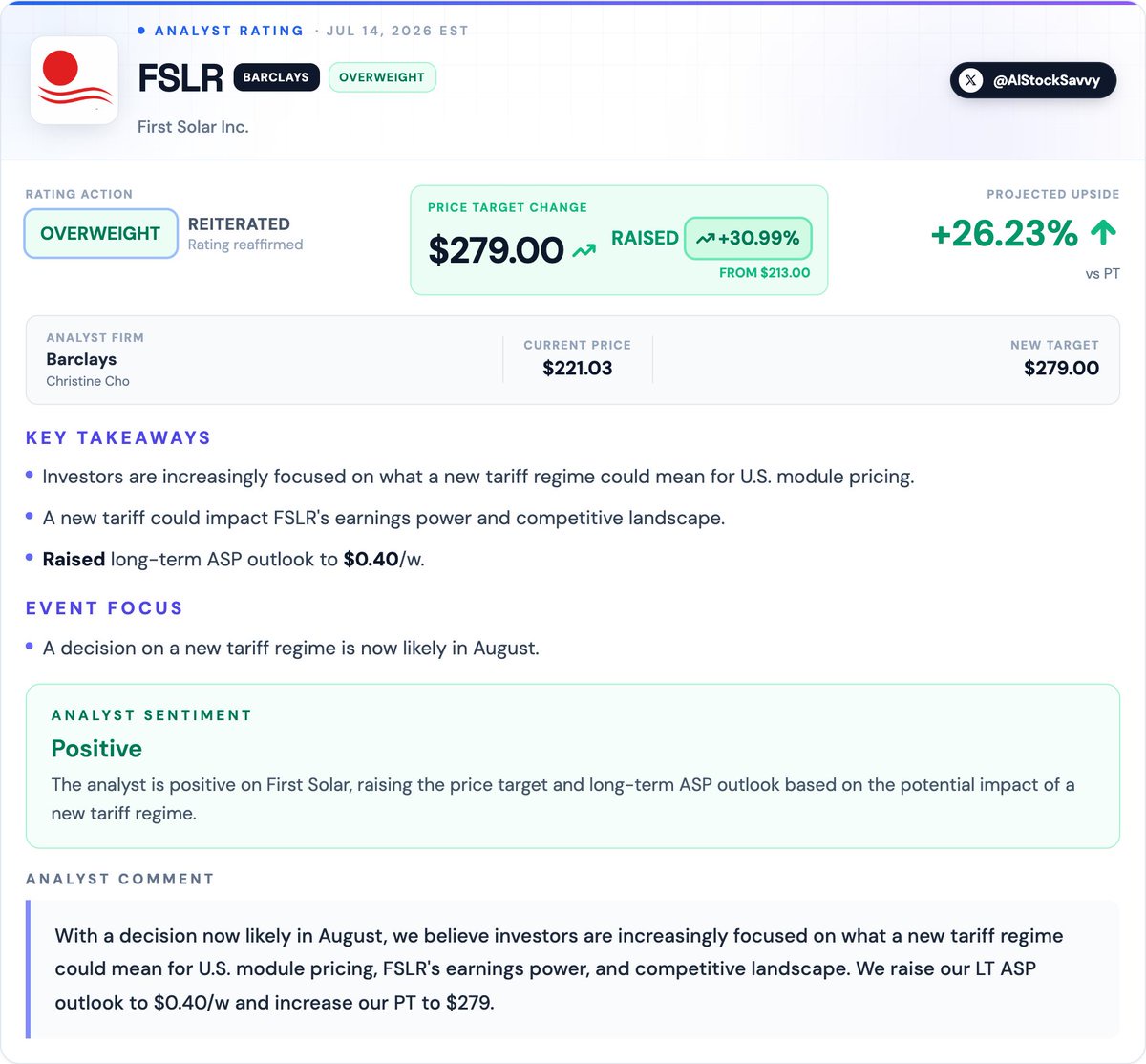The height and width of the screenshot is (1064, 1146).
Task: Click the Current Price $221.03 value
Action: pos(578,369)
